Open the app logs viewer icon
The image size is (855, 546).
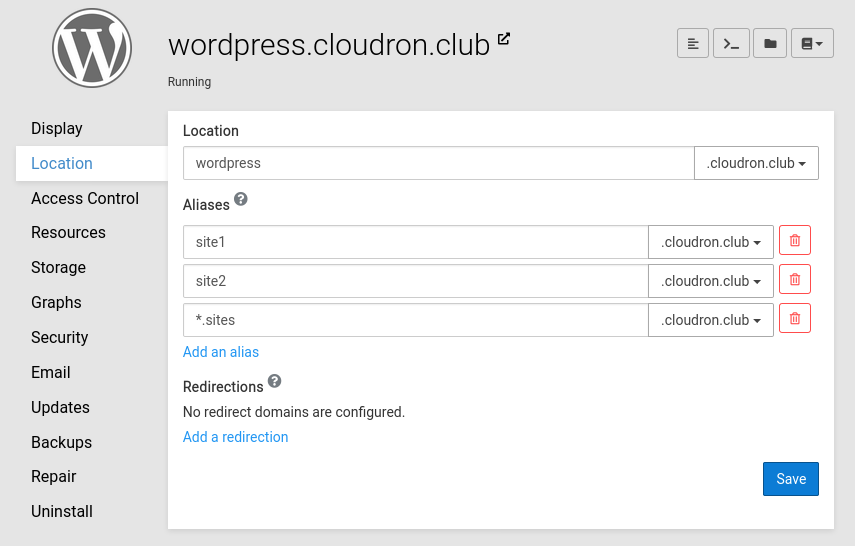(693, 43)
